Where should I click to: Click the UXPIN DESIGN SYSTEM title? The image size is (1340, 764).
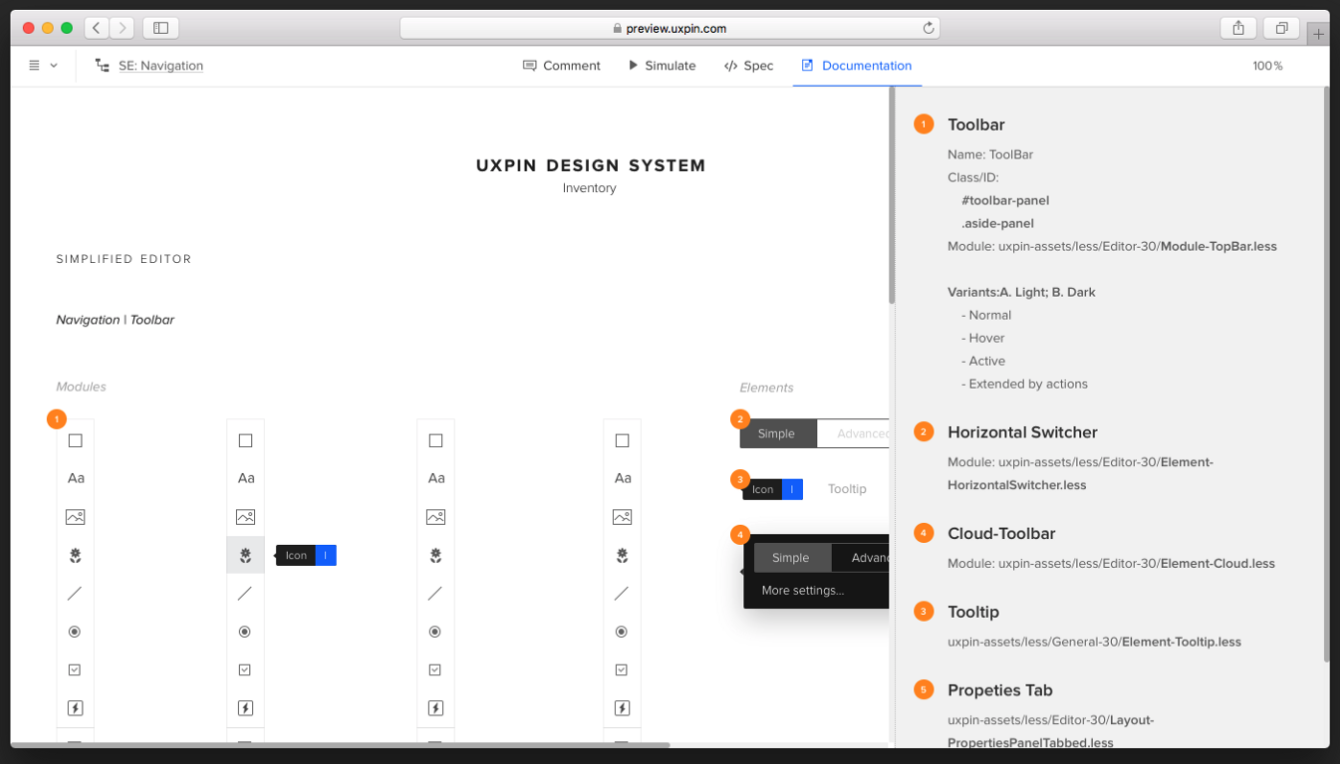click(x=590, y=166)
